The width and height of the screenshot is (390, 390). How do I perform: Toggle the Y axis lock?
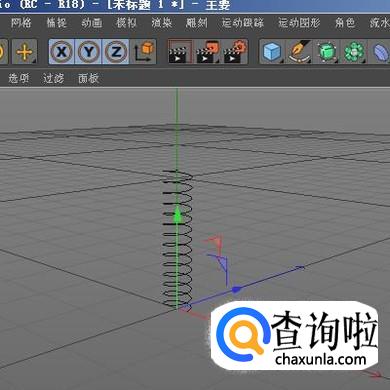[89, 52]
